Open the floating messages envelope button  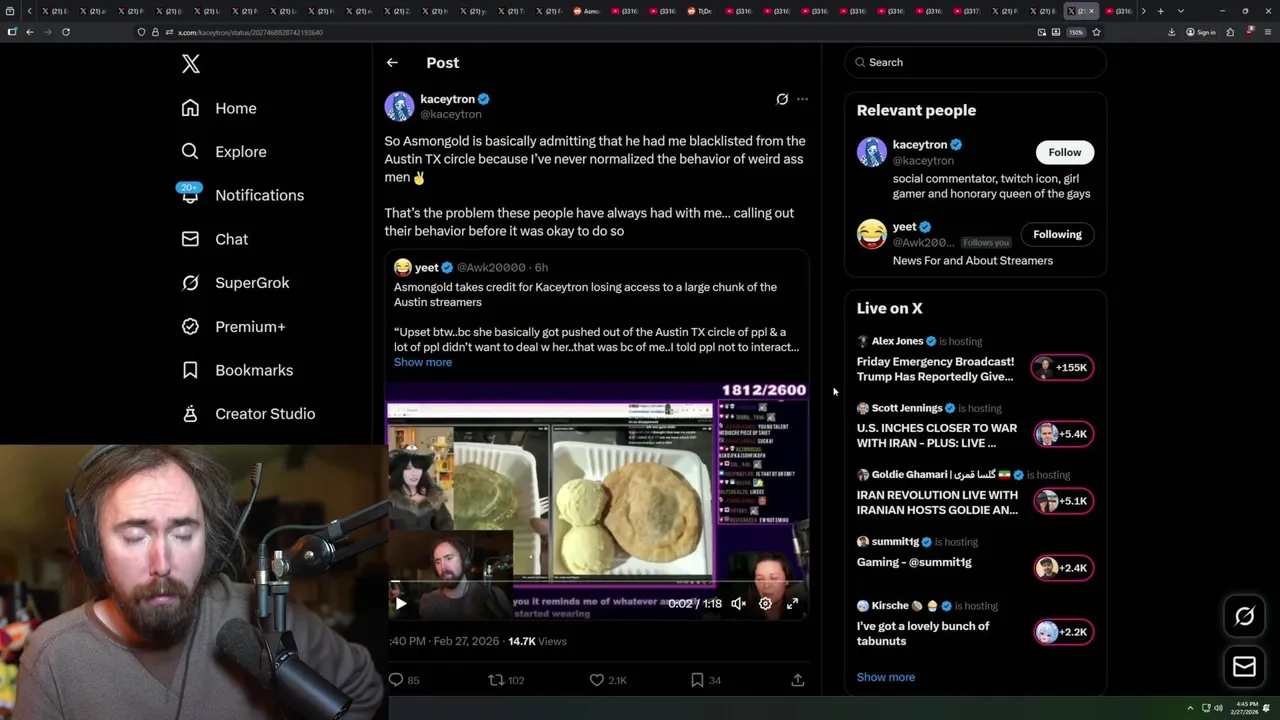[x=1244, y=666]
